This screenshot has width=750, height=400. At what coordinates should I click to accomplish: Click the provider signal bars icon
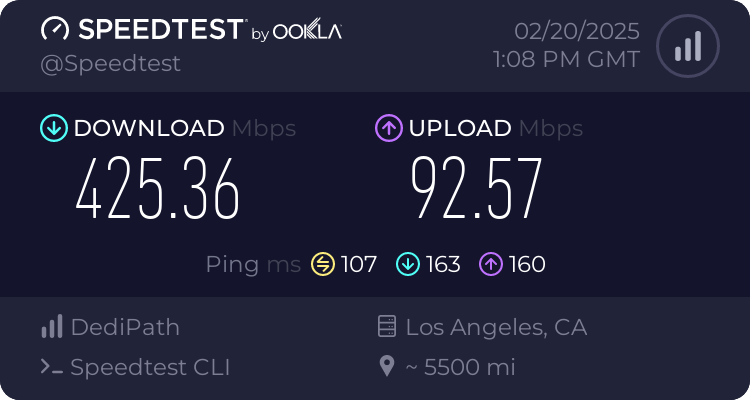(x=51, y=327)
